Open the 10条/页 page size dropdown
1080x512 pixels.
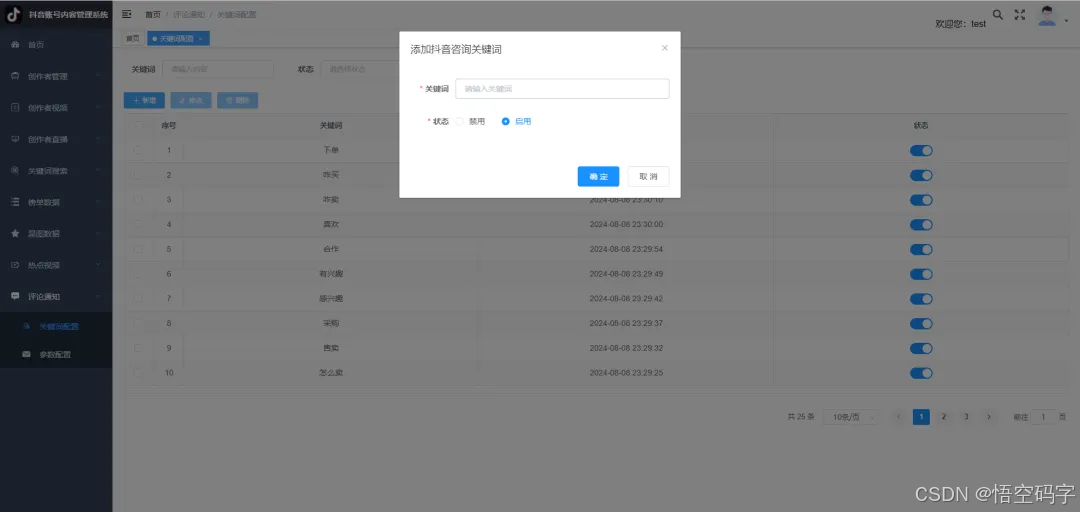tap(851, 417)
